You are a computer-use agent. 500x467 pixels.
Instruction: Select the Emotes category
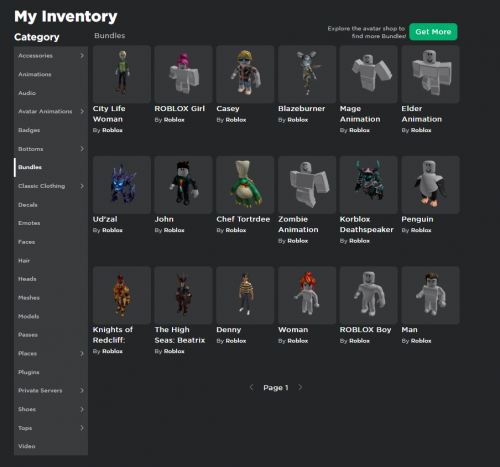click(51, 223)
